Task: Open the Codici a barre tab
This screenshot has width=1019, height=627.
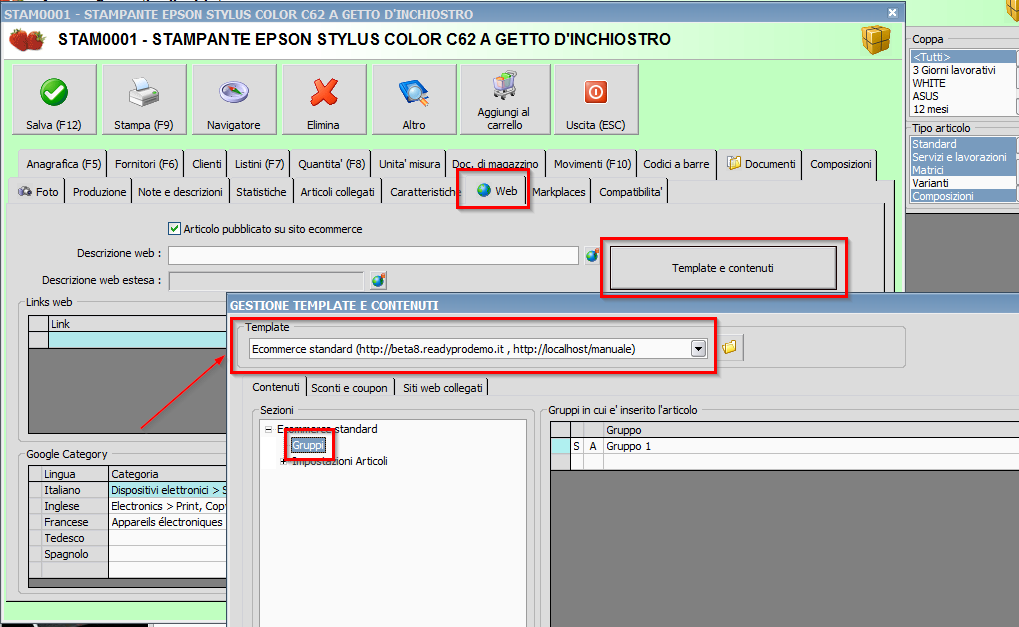Action: click(x=677, y=164)
